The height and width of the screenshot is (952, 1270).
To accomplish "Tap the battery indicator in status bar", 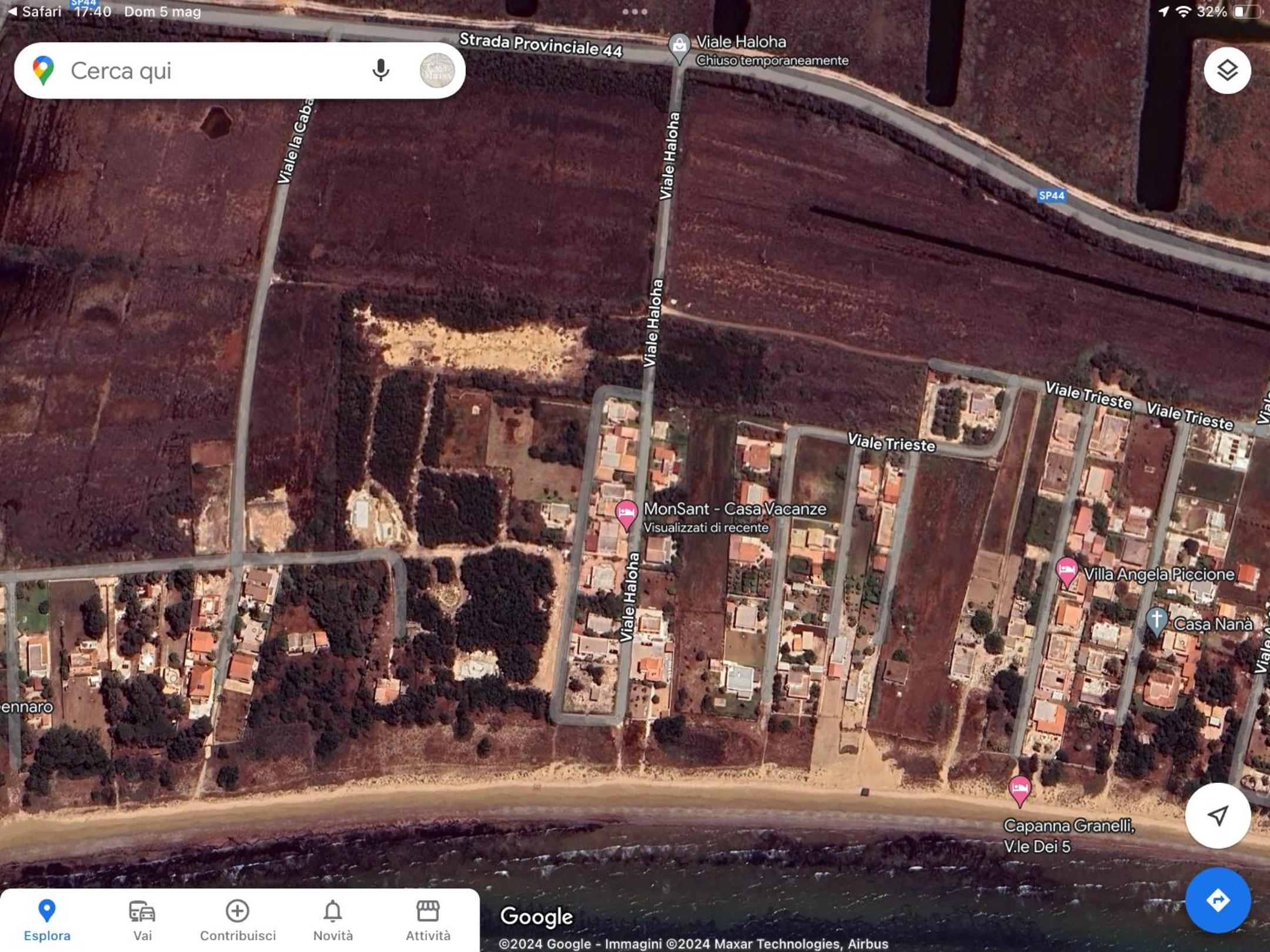I will [x=1246, y=12].
